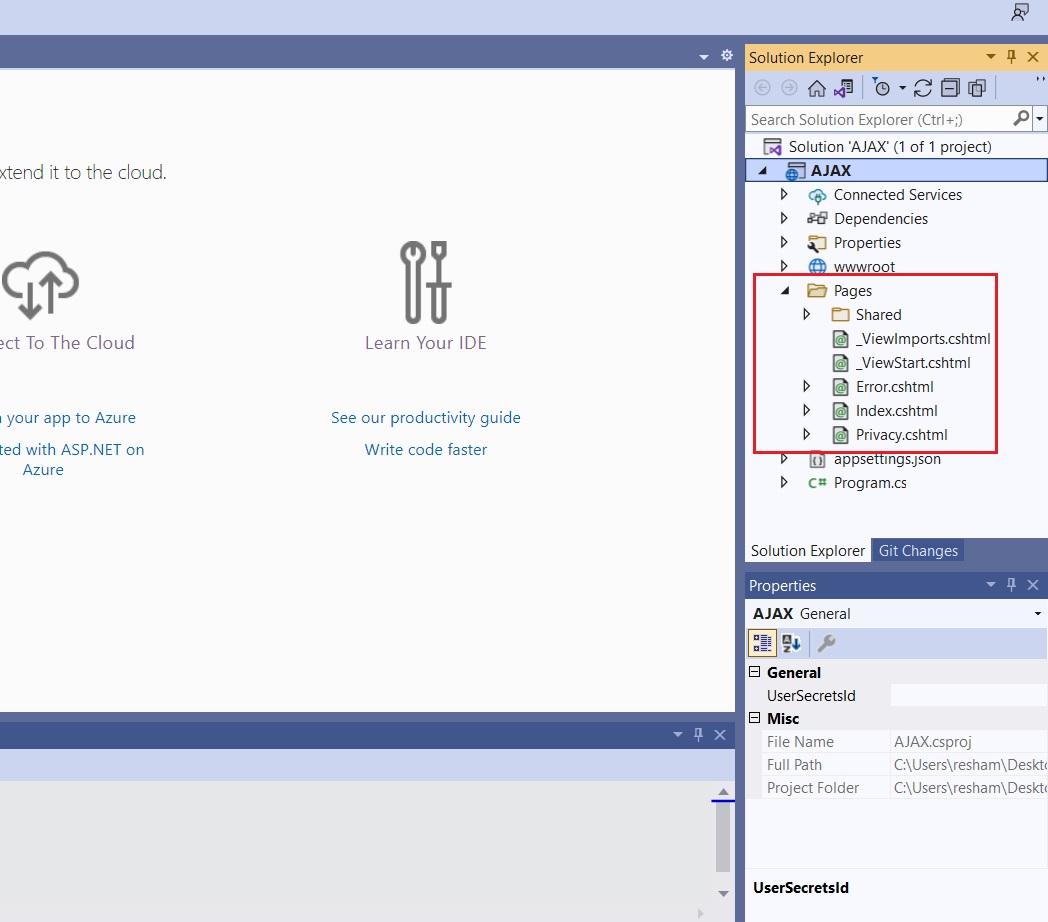Select the _ViewImports.cshtml file
This screenshot has width=1048, height=922.
pos(923,339)
